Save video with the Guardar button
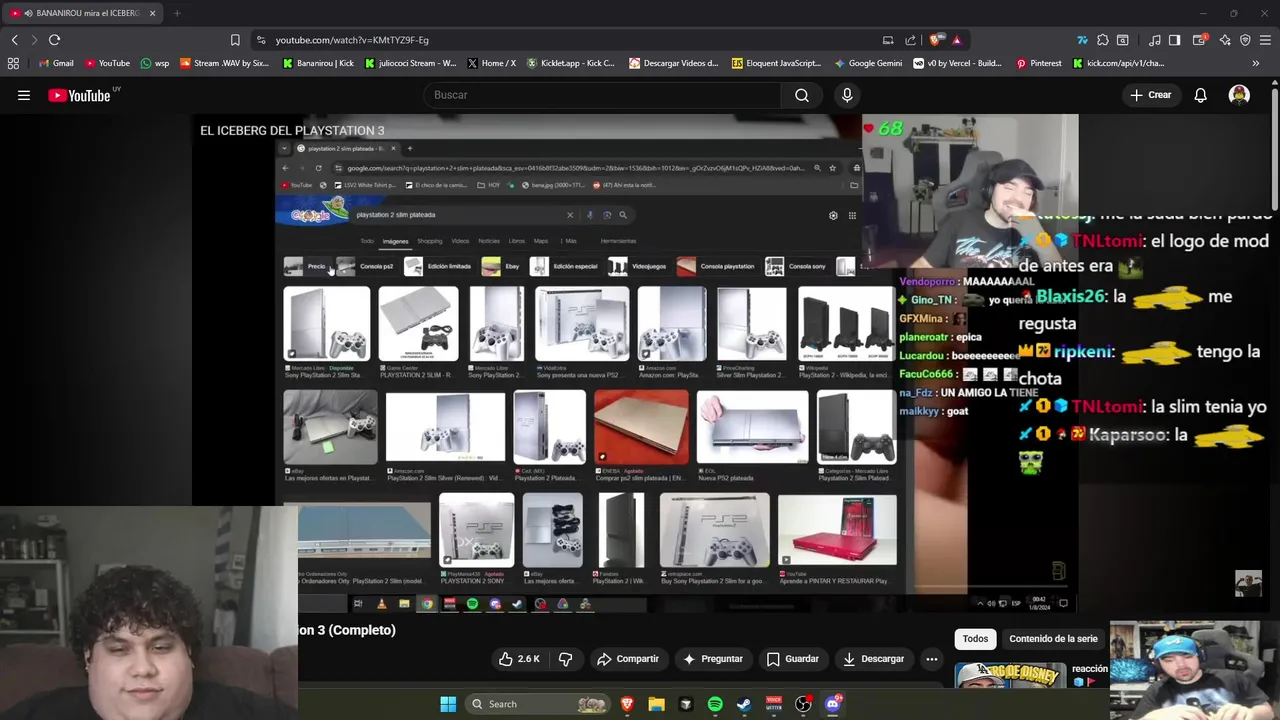1280x720 pixels. point(793,659)
